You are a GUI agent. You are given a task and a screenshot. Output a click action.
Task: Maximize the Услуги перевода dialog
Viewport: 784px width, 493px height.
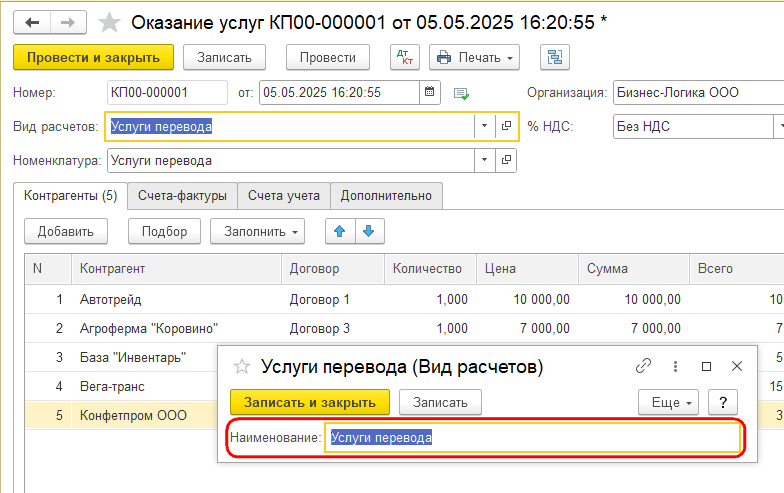(x=706, y=366)
